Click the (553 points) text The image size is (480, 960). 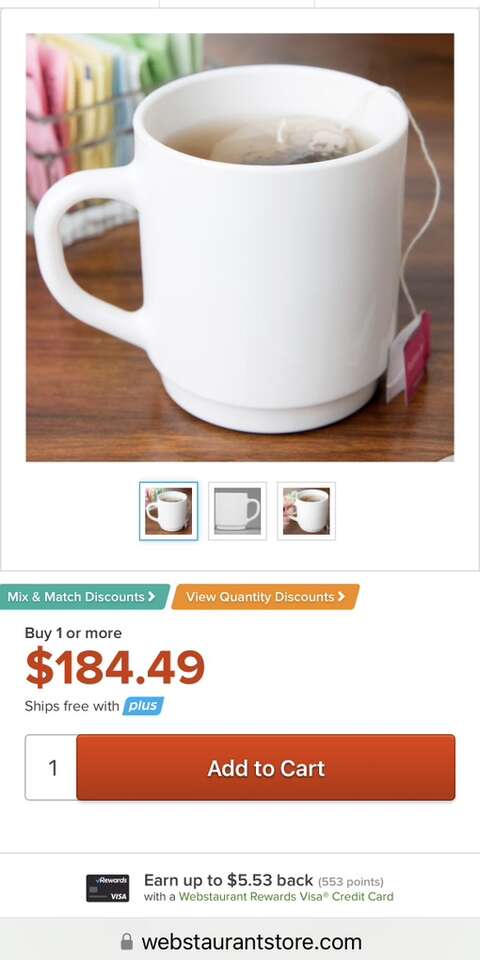click(351, 882)
